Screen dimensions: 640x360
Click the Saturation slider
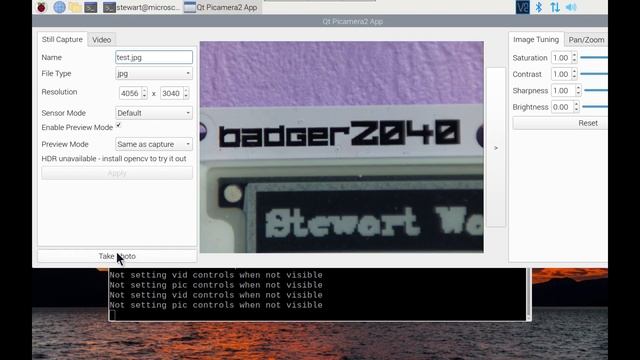(x=594, y=58)
